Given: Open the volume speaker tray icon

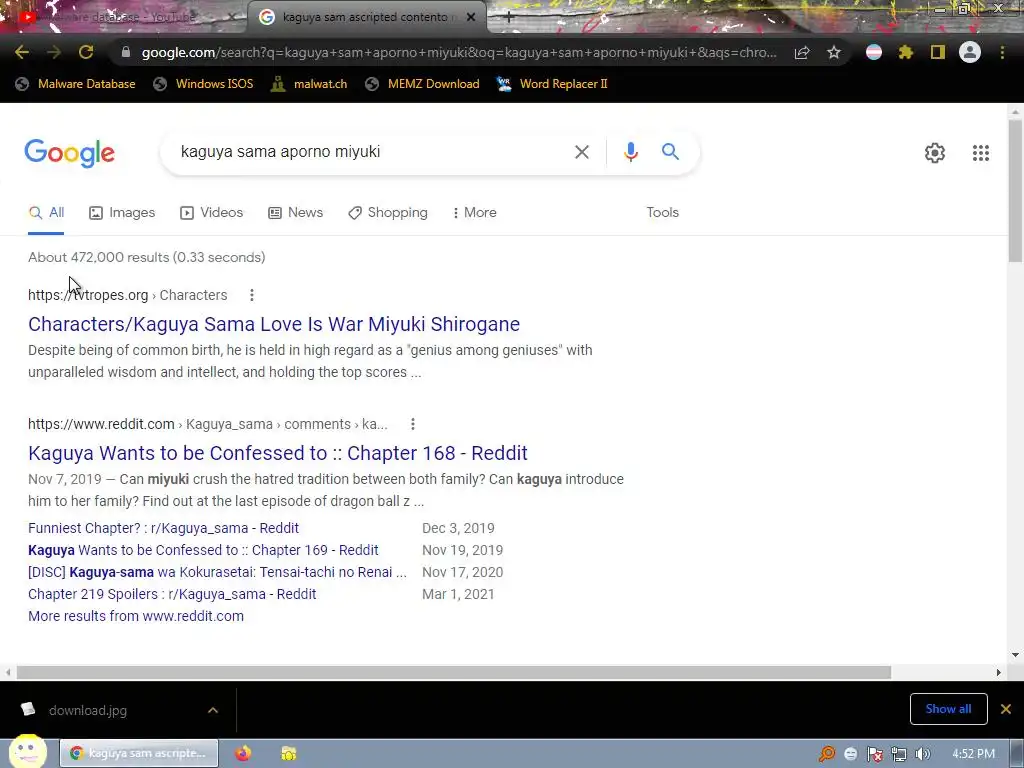Looking at the screenshot, I should point(922,754).
